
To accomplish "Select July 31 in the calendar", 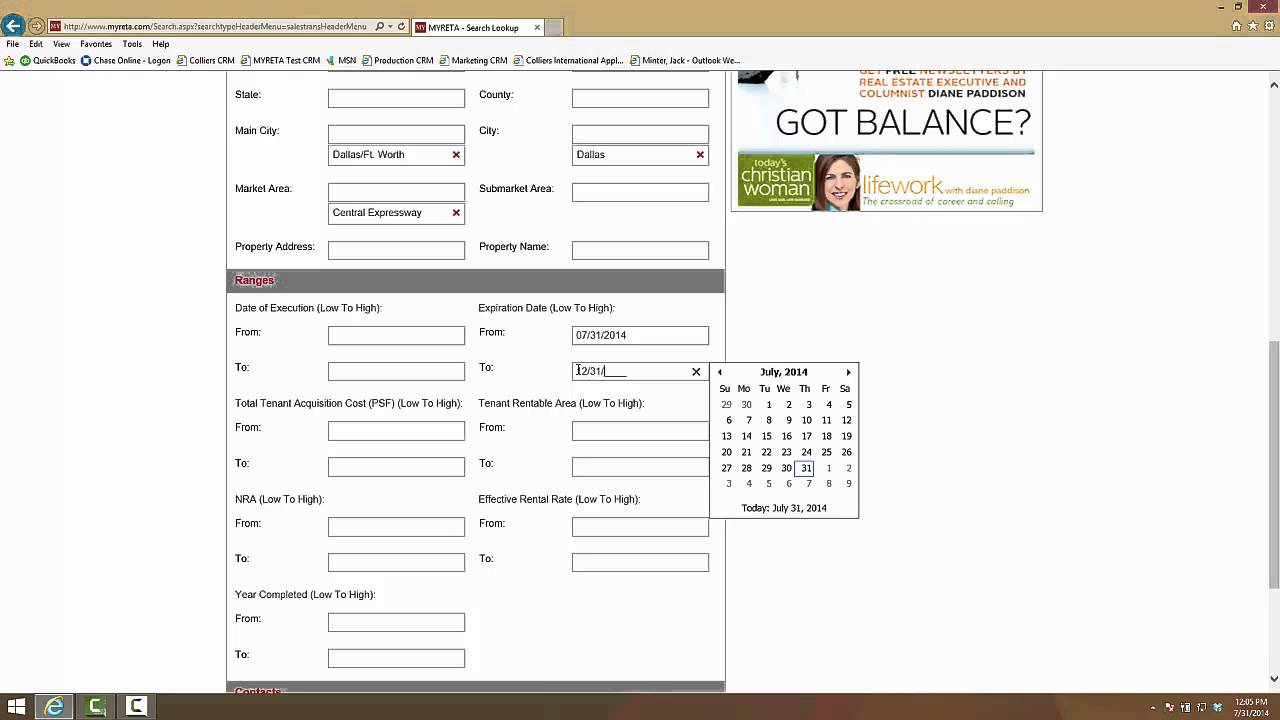I will [805, 468].
